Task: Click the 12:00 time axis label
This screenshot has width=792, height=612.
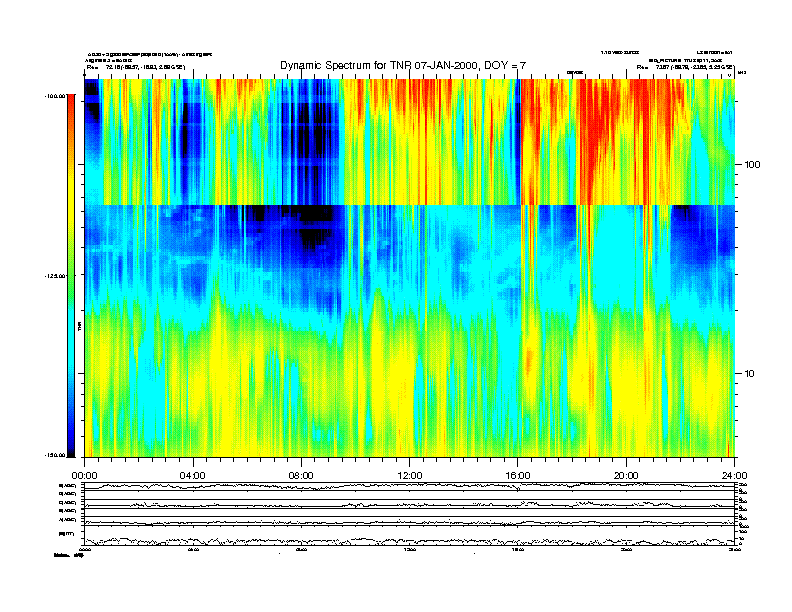Action: click(410, 476)
